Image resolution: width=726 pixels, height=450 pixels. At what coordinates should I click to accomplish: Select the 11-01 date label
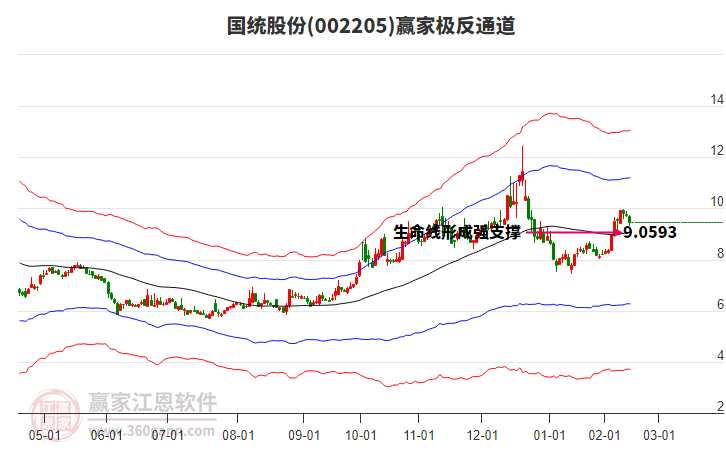click(419, 435)
